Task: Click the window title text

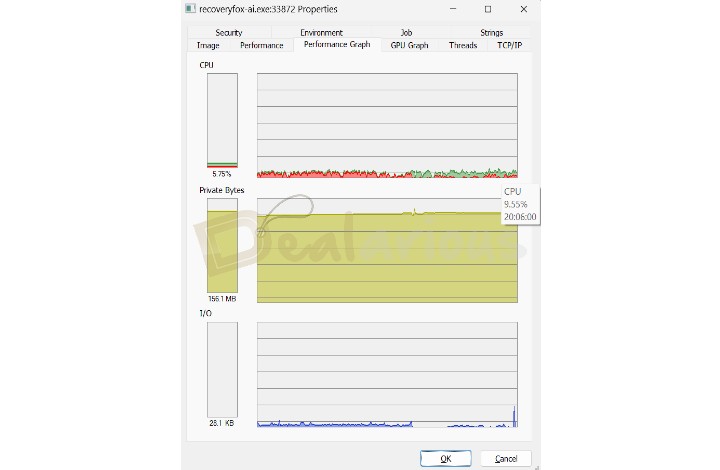Action: click(x=268, y=9)
